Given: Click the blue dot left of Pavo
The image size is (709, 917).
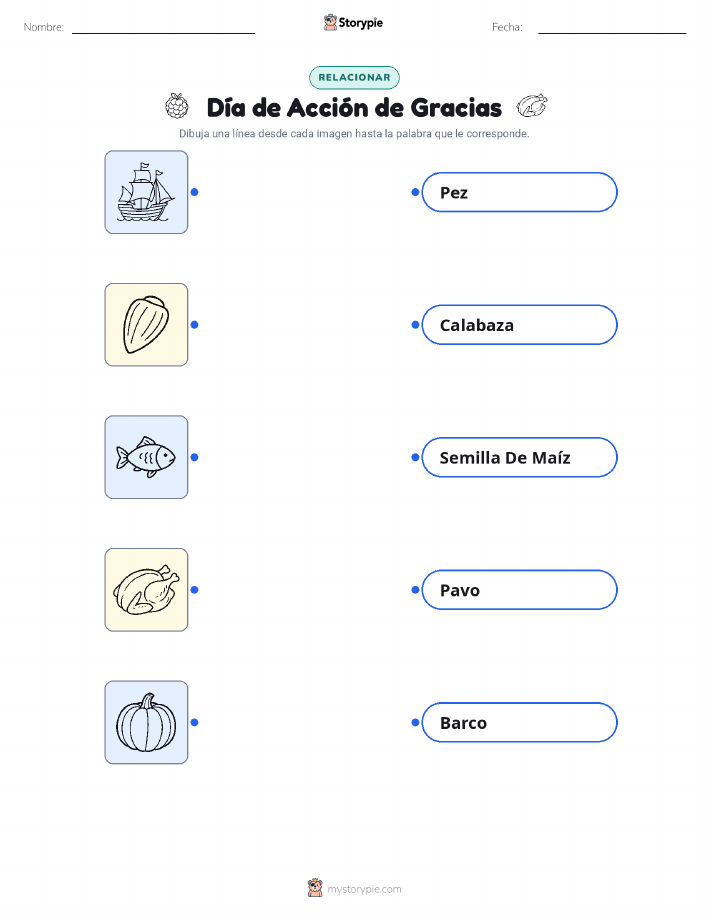Looking at the screenshot, I should coord(415,590).
